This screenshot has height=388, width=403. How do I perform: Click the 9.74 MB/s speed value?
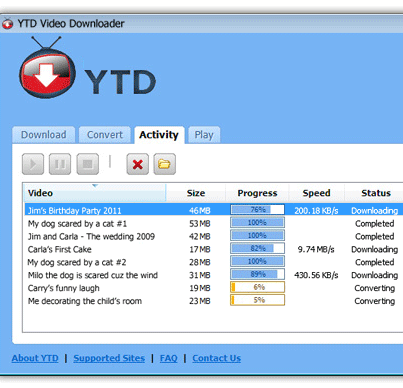click(x=316, y=249)
